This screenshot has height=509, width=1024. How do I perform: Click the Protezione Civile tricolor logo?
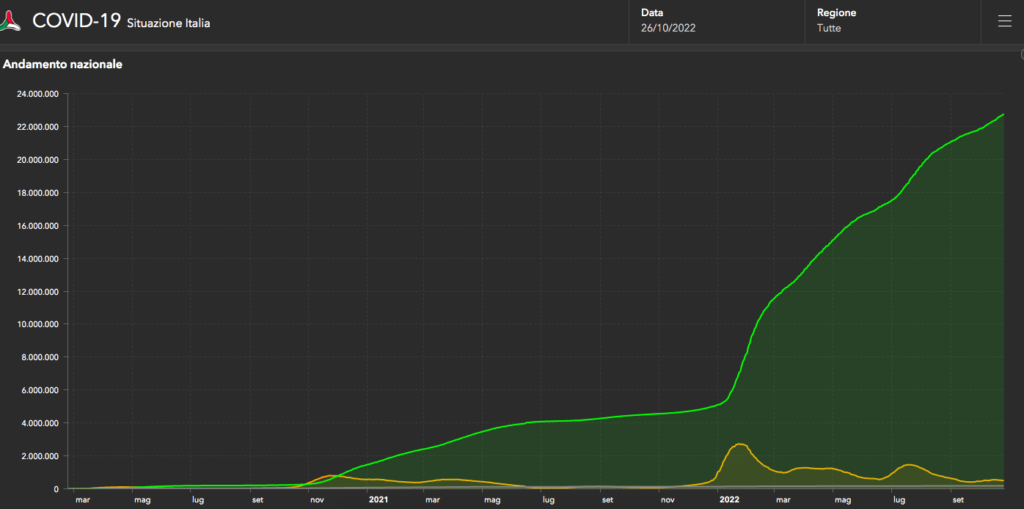pos(14,21)
